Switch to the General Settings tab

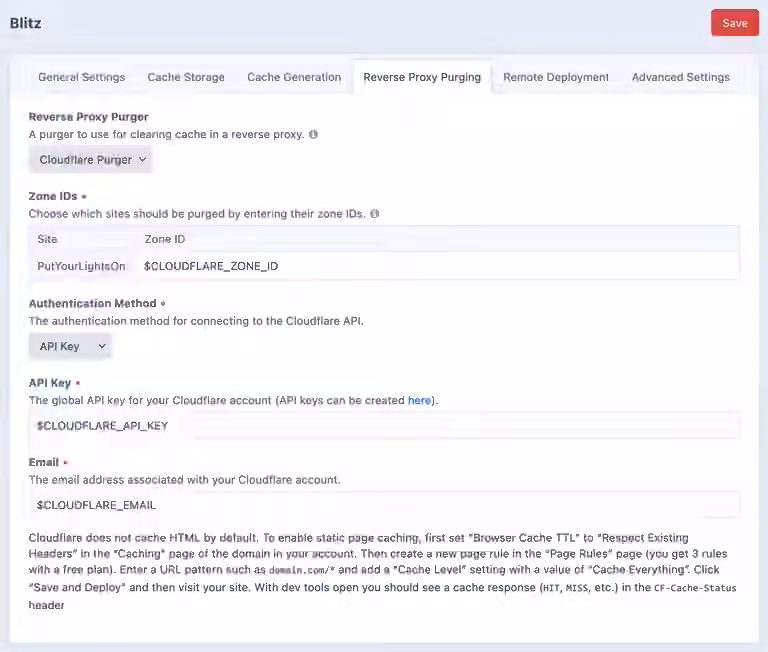[82, 77]
